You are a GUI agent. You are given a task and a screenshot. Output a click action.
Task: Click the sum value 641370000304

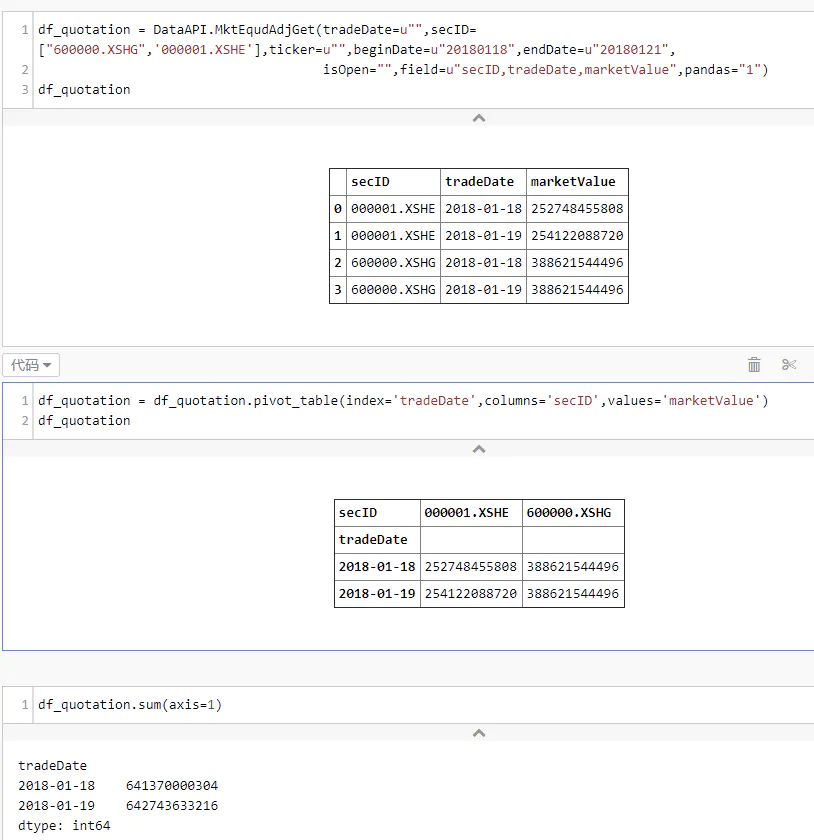(172, 785)
